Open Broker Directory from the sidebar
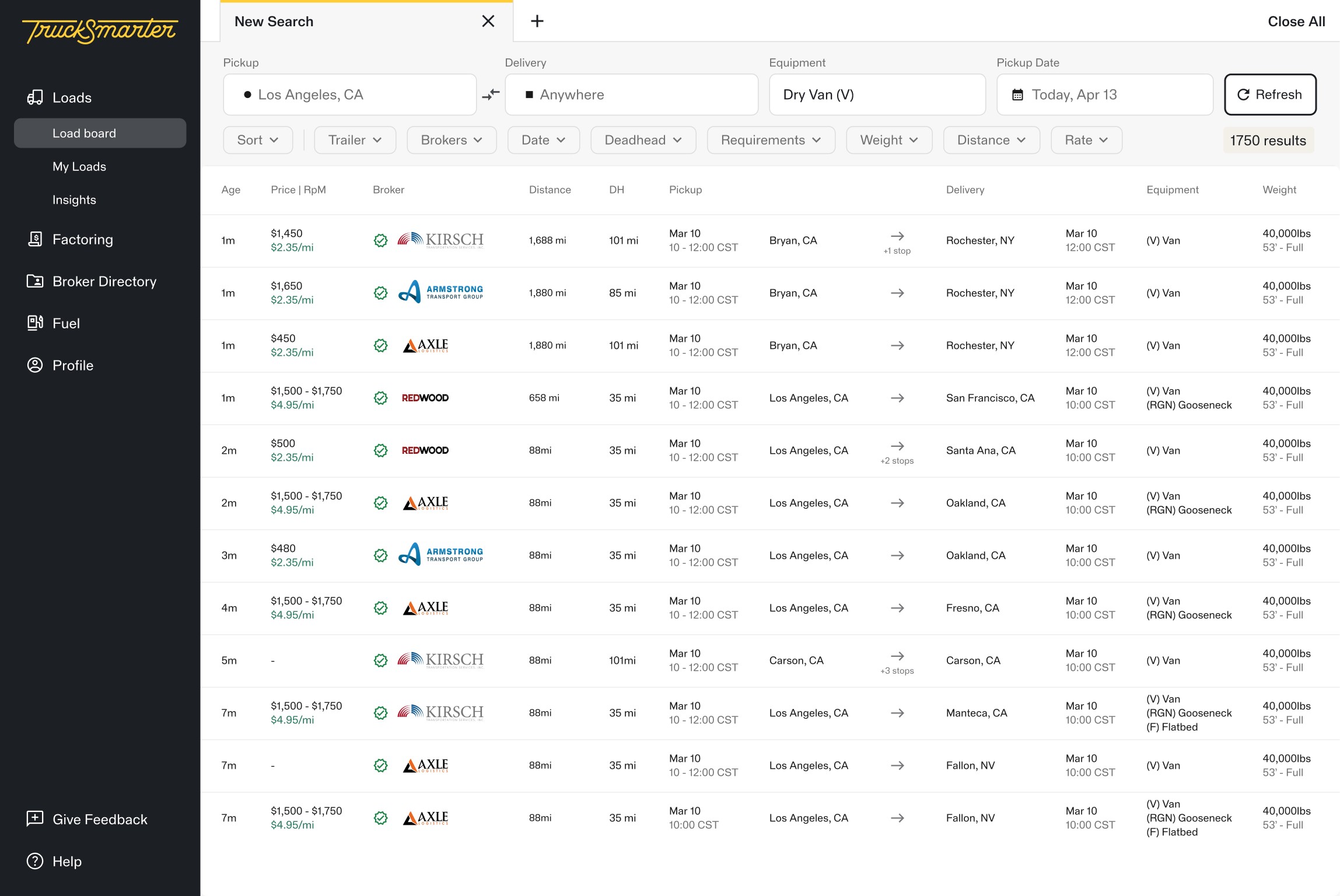Screen dimensions: 1340x896 click(x=104, y=281)
